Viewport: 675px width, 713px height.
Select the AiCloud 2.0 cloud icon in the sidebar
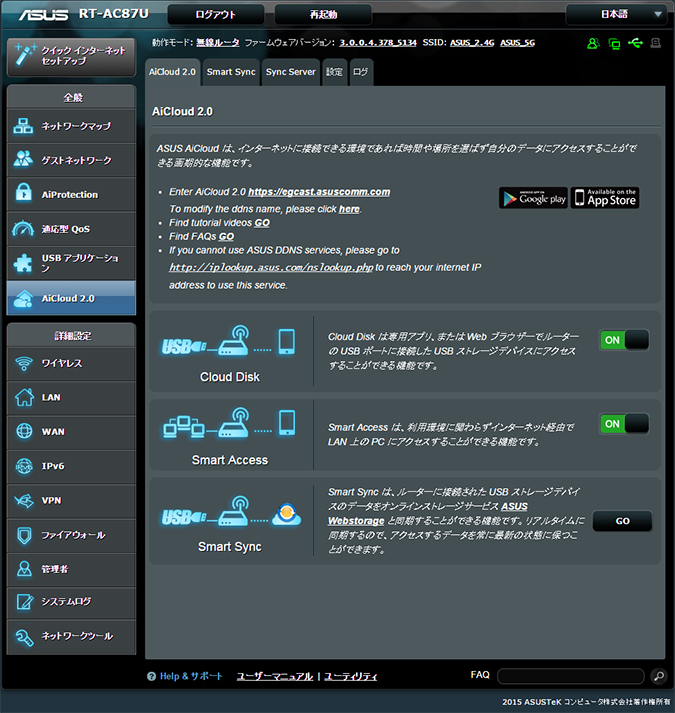click(x=23, y=298)
